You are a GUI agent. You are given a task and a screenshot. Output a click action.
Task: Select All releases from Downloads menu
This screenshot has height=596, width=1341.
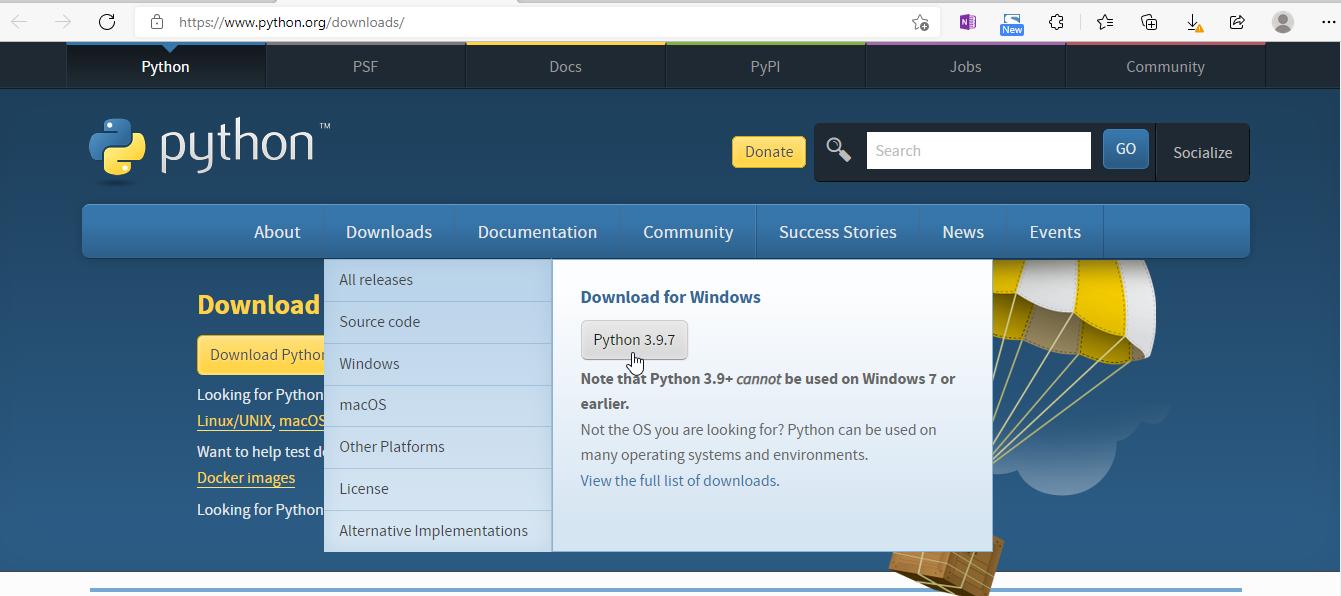pyautogui.click(x=376, y=280)
